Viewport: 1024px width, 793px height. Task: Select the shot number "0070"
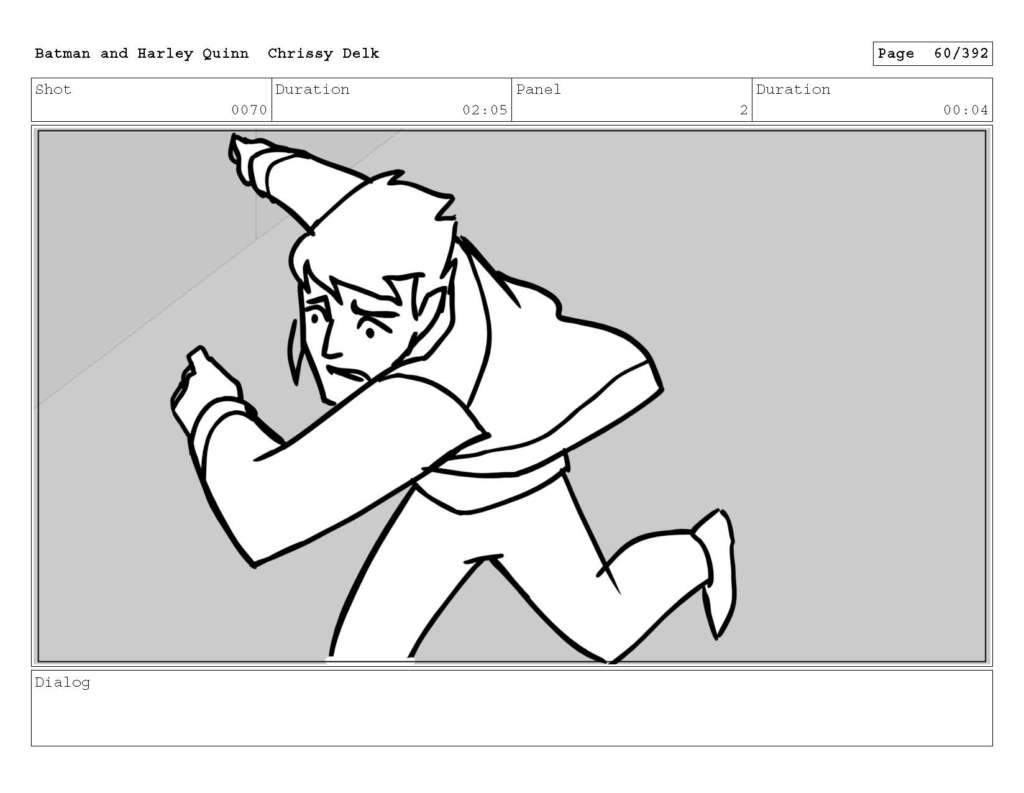(x=249, y=110)
